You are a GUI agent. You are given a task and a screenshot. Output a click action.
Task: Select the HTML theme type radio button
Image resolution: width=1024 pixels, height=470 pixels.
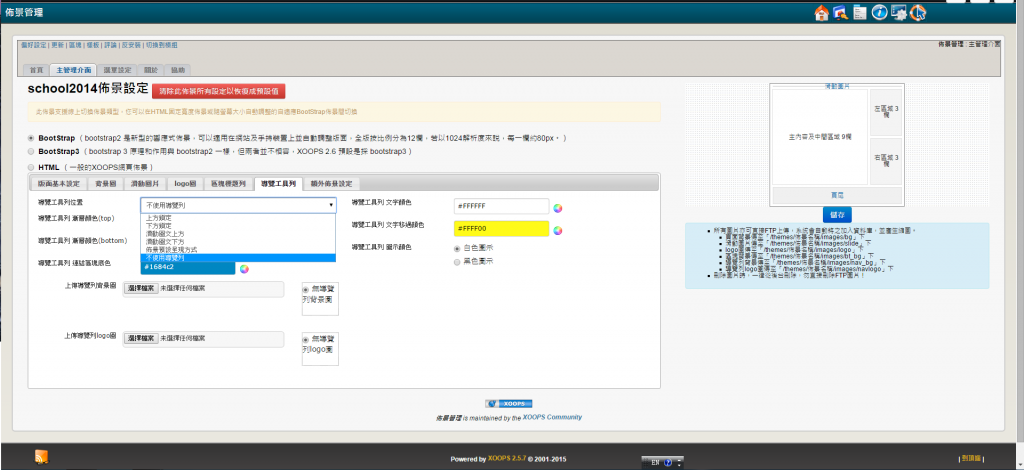(31, 167)
